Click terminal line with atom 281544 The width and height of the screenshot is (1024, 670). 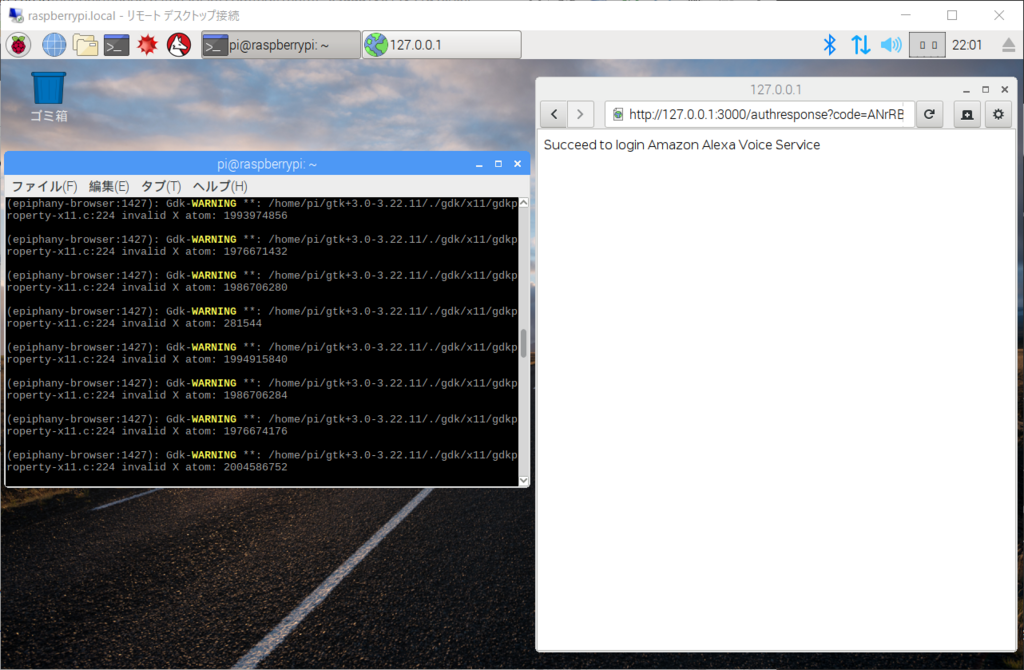tap(134, 323)
